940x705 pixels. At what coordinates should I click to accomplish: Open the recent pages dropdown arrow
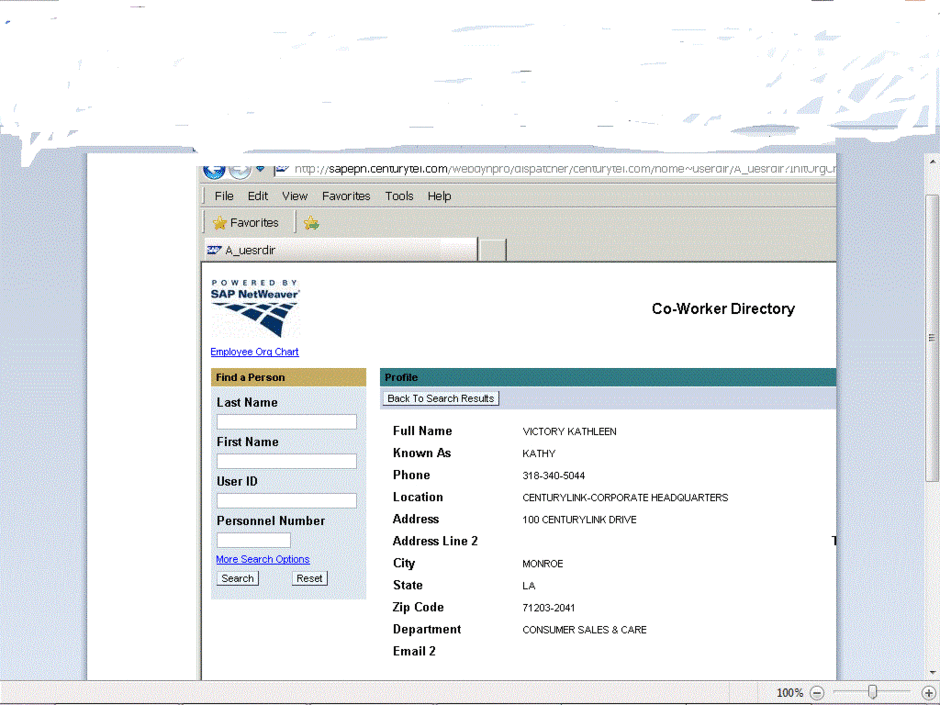260,169
